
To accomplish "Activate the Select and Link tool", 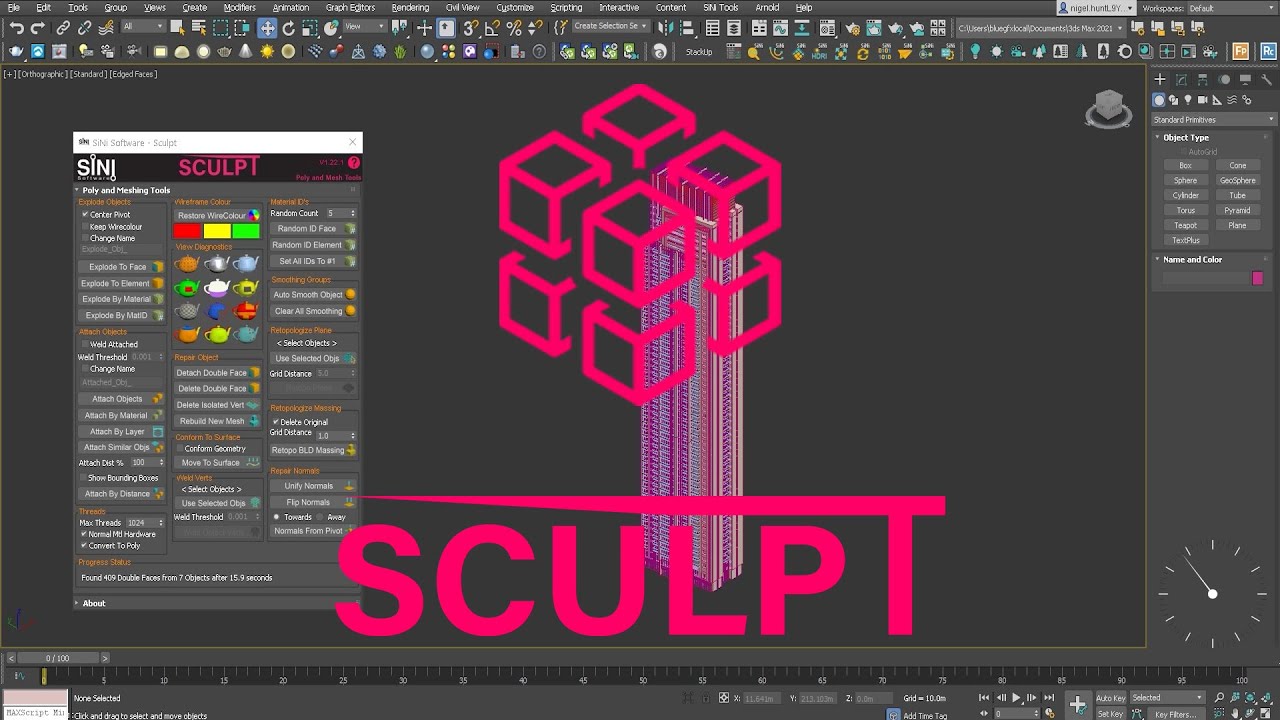I will tap(63, 28).
